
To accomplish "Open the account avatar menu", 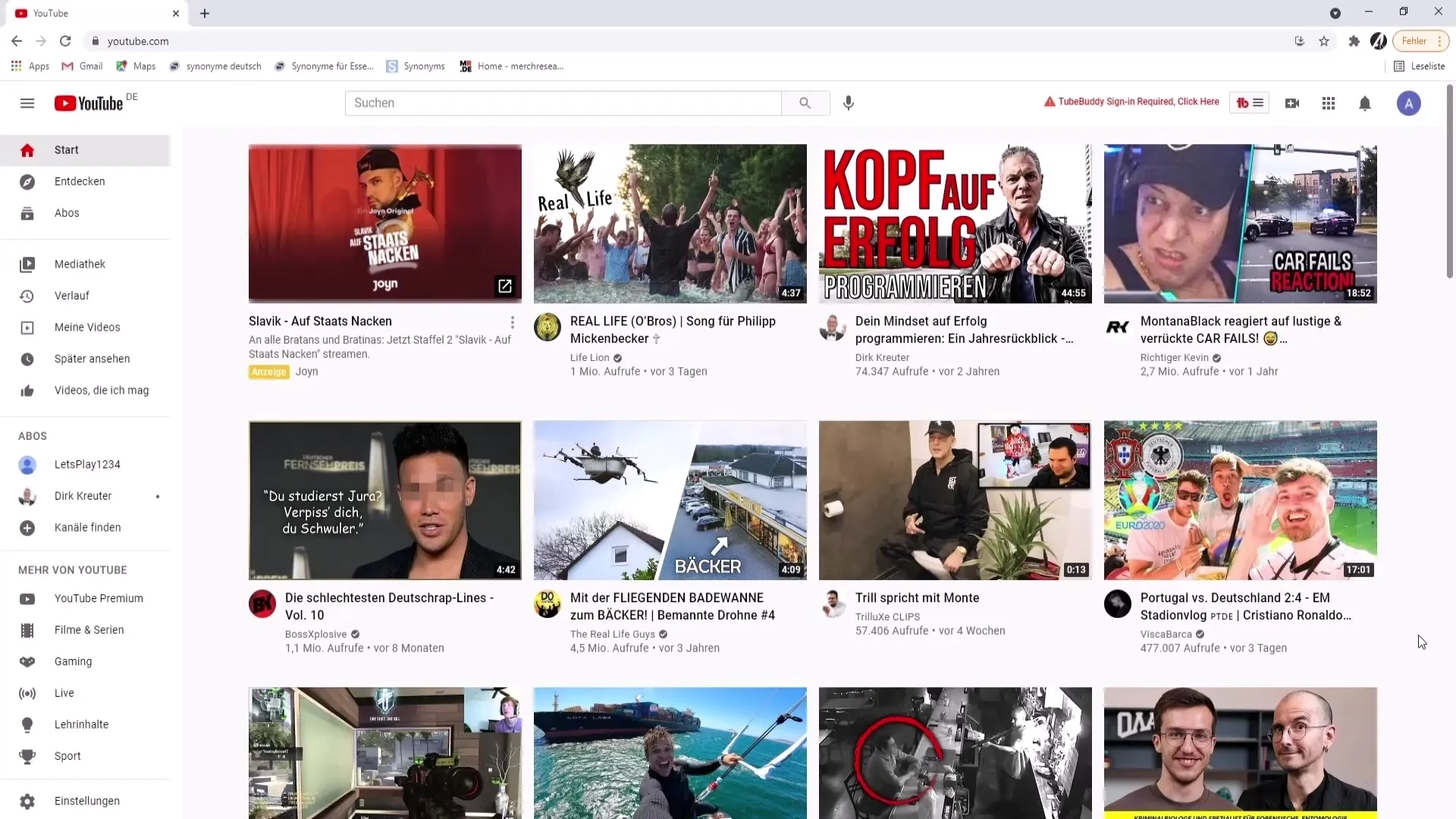I will [x=1409, y=103].
